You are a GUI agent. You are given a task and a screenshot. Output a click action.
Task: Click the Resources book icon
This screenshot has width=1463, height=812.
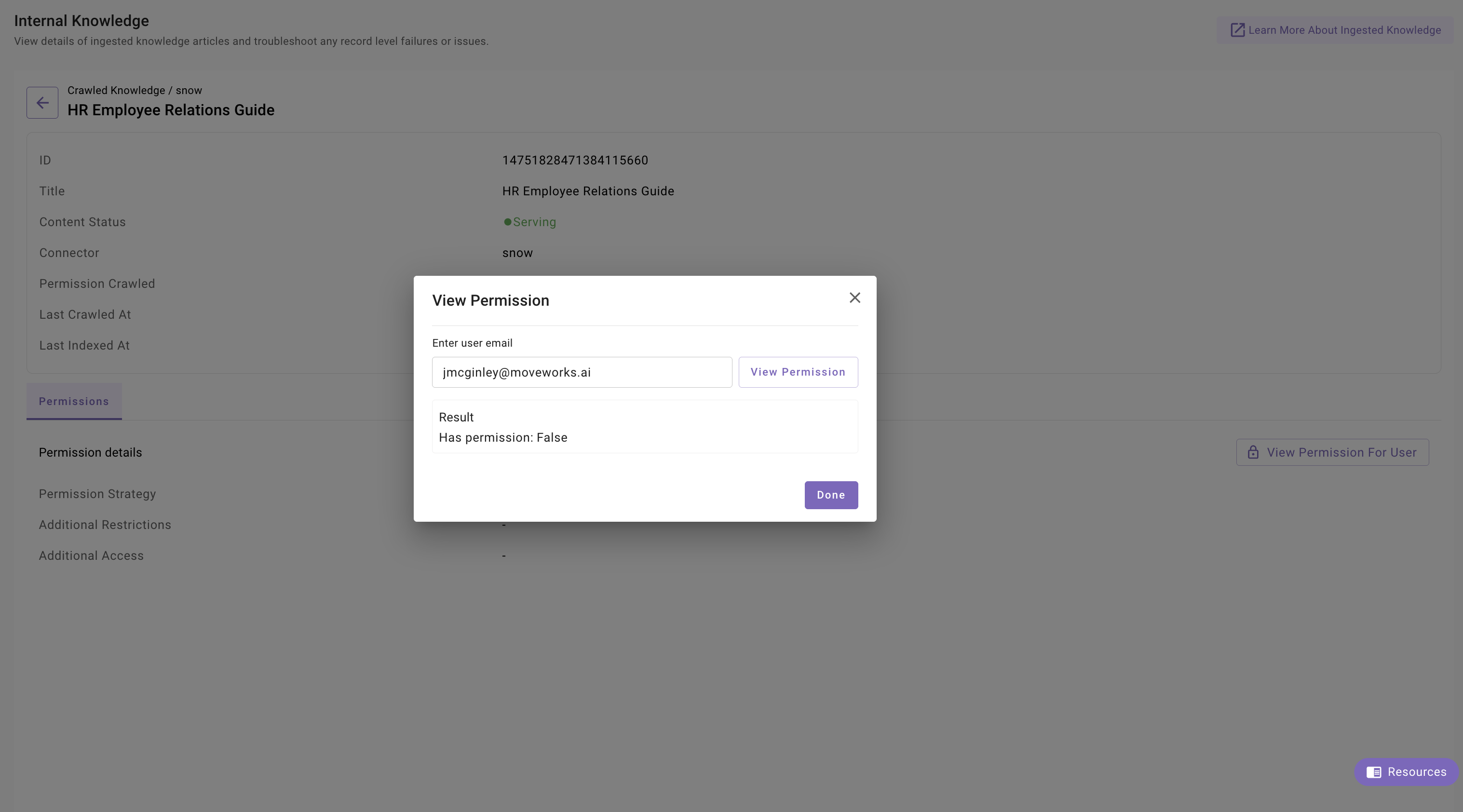click(x=1373, y=772)
